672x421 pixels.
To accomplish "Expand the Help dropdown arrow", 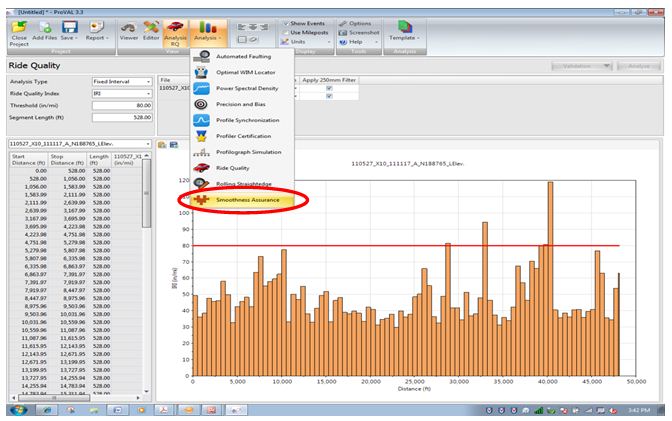I will tap(376, 42).
